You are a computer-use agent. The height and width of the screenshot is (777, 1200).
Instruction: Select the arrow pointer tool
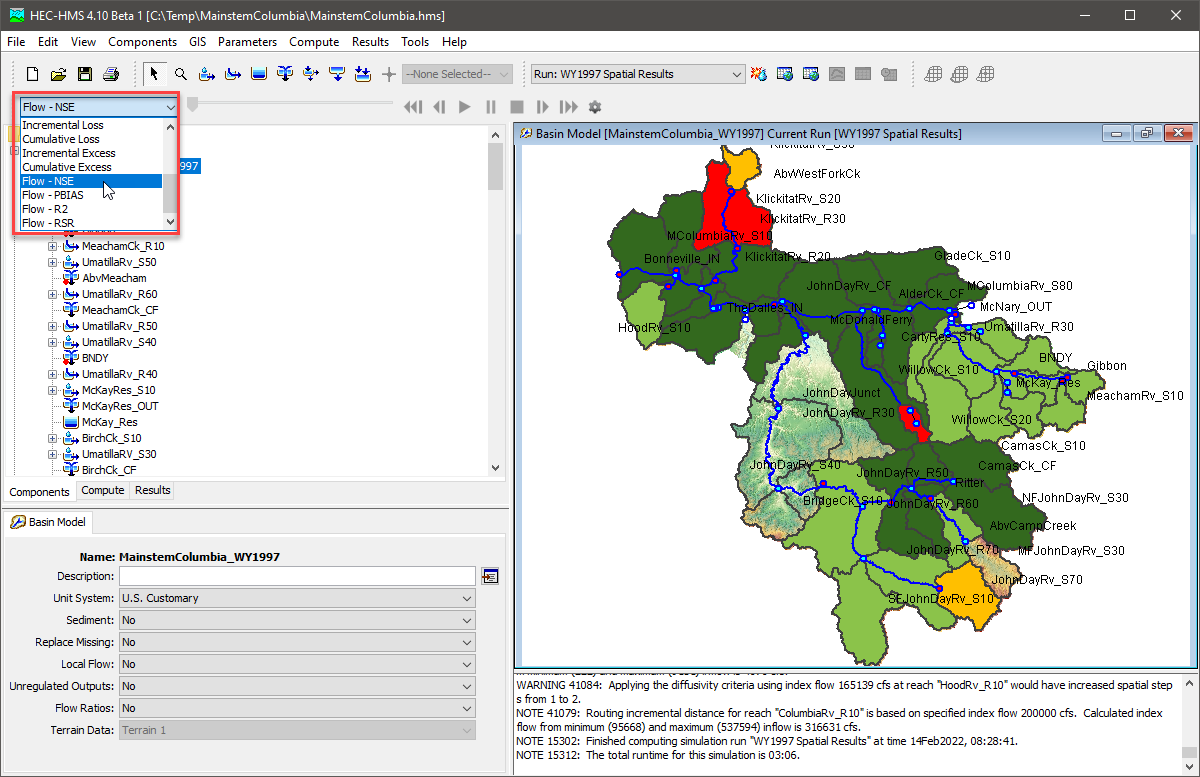tap(155, 74)
